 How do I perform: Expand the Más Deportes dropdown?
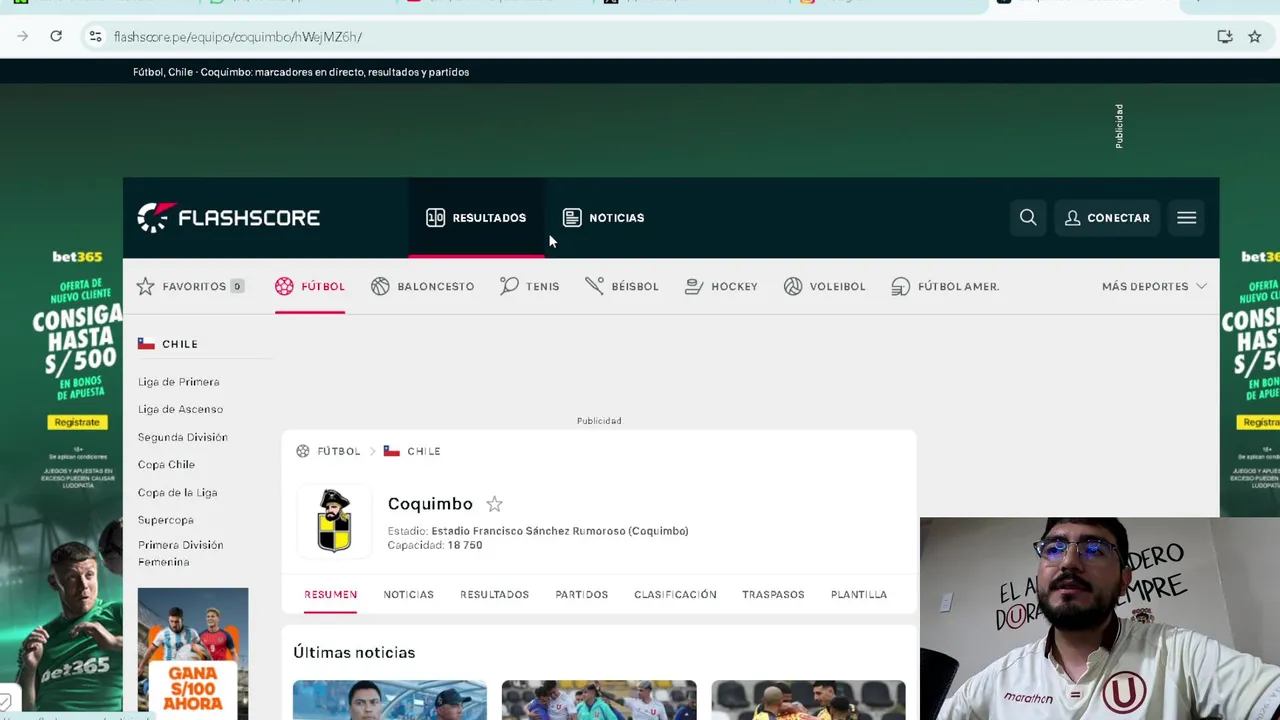[x=1154, y=286]
